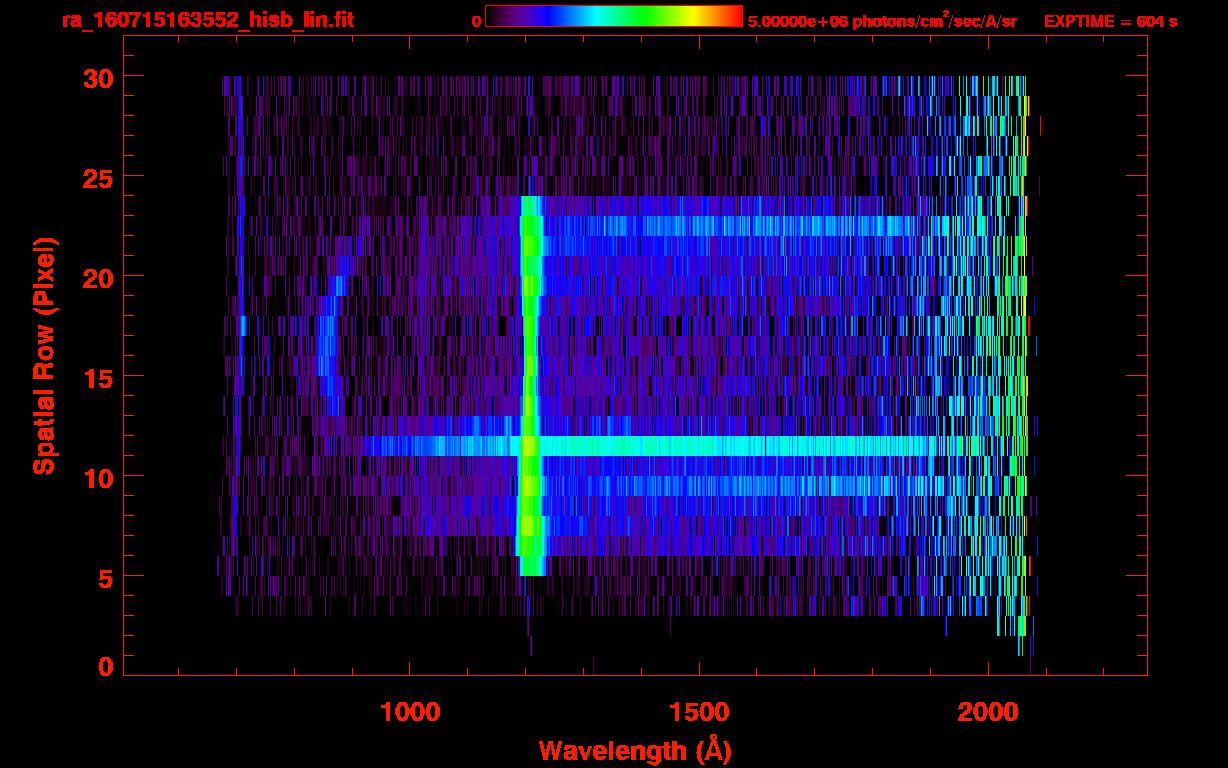Screen dimensions: 1228x768
Task: Click the colorbar minimum 0 label
Action: 476,21
